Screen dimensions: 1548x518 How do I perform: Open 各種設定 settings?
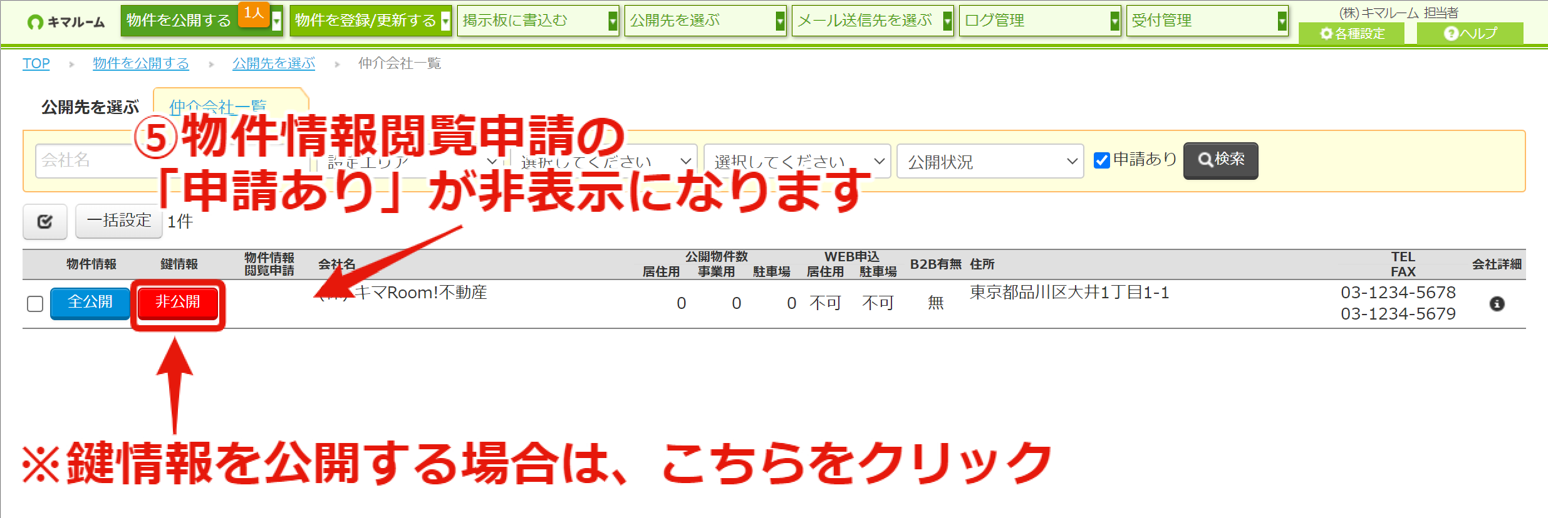click(1351, 33)
